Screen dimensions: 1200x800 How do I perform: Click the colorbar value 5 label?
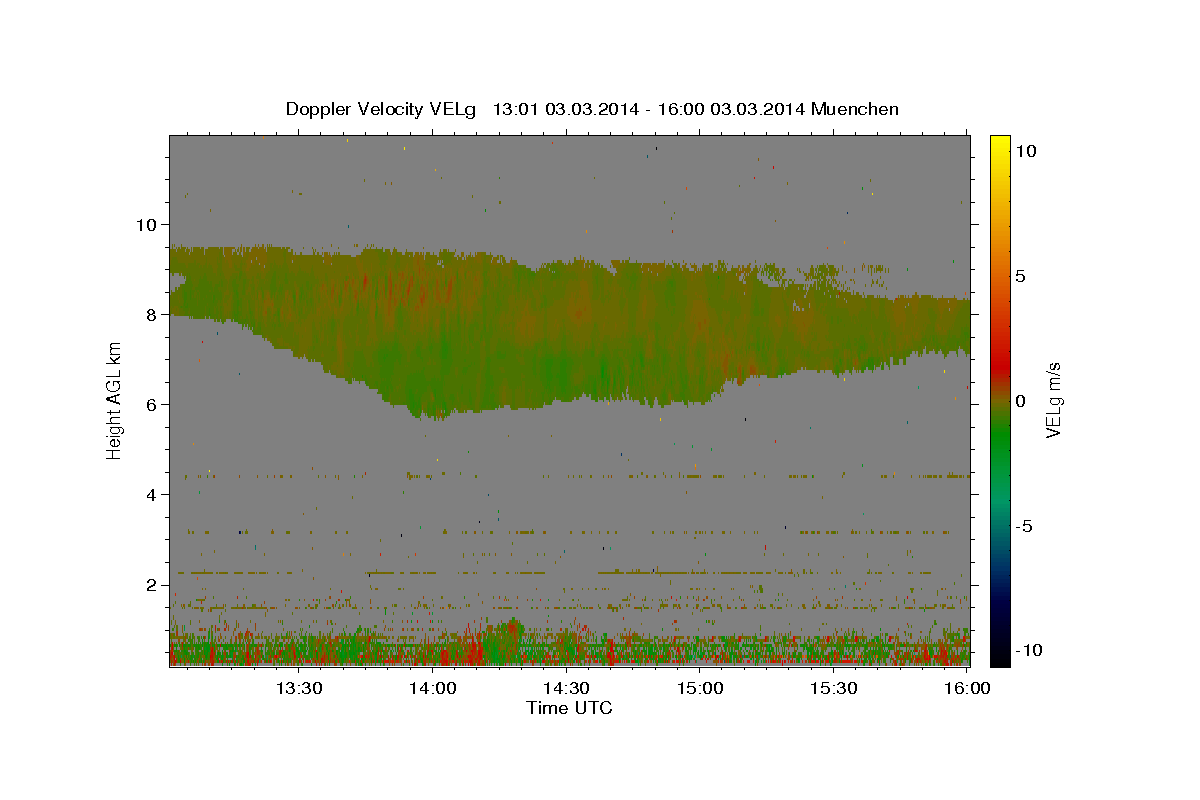point(1020,275)
